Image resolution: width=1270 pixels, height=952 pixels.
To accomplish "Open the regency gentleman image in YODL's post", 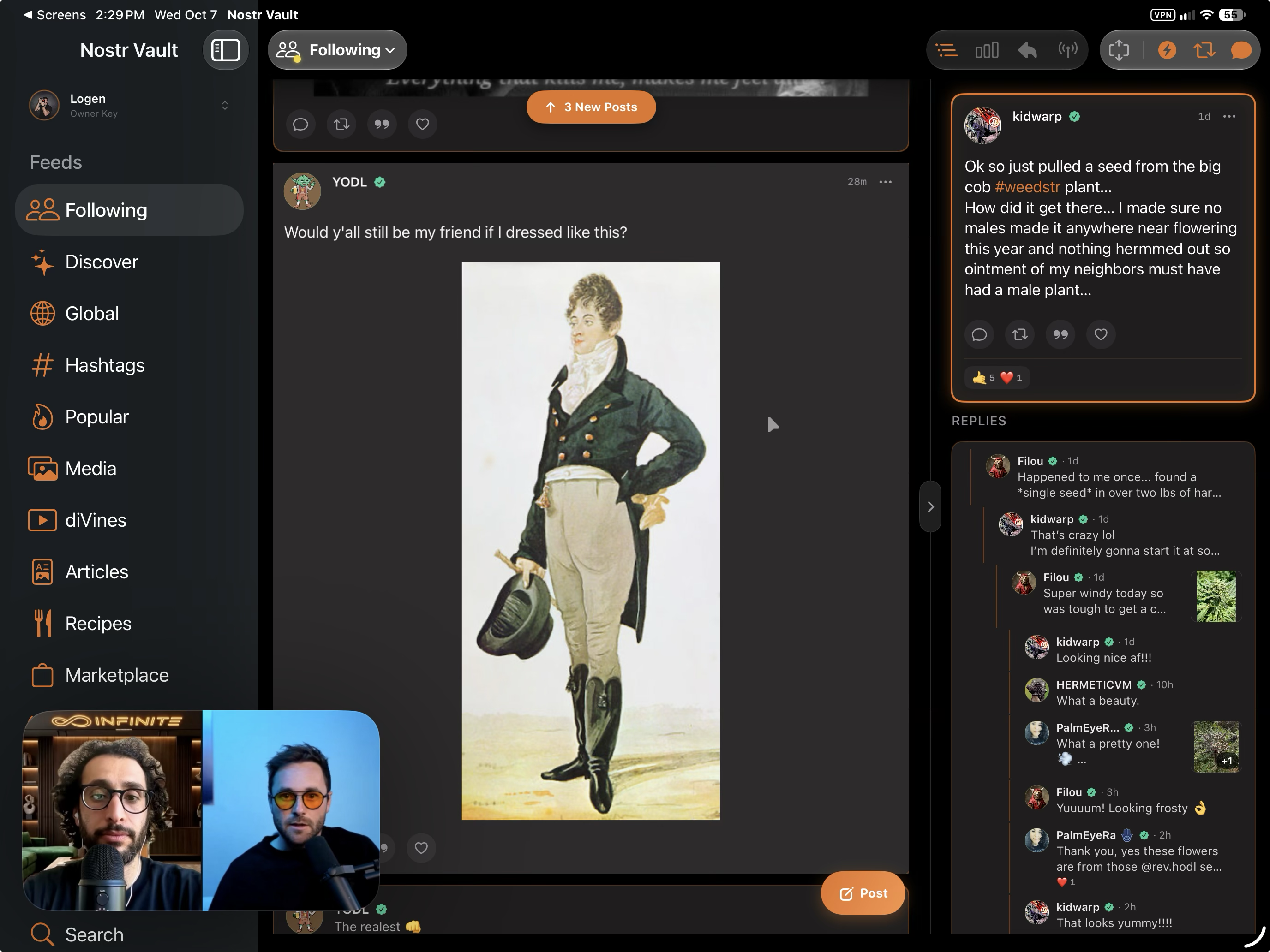I will point(591,541).
